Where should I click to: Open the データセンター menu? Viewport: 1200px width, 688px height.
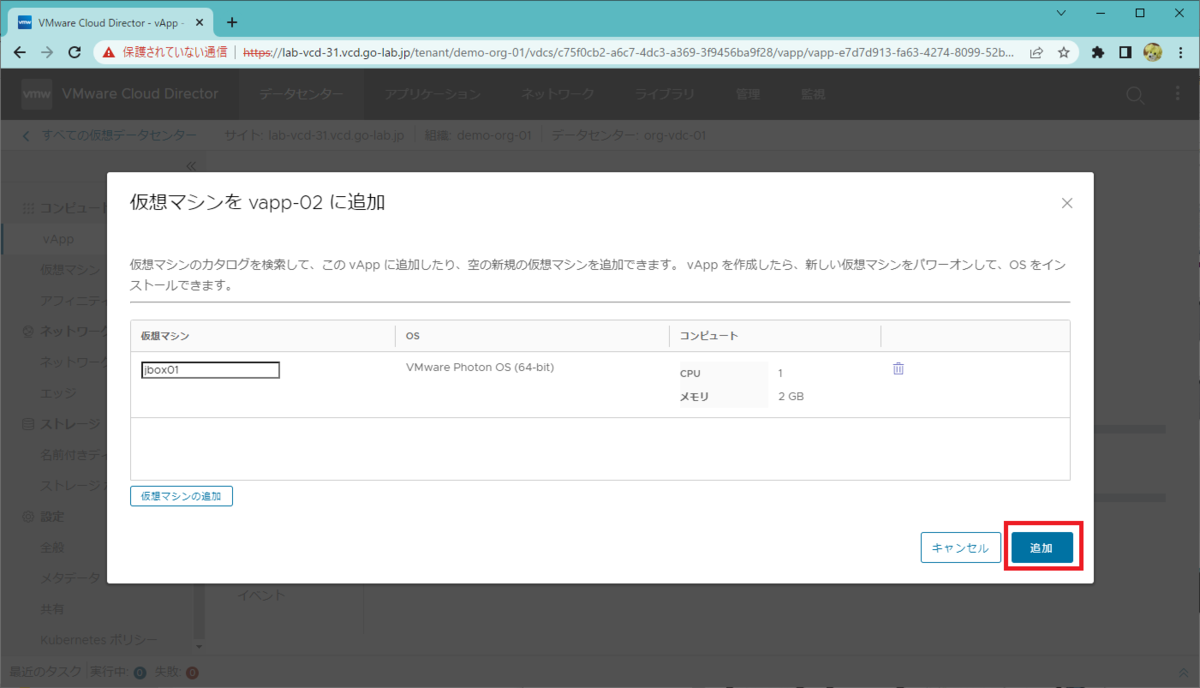[300, 94]
